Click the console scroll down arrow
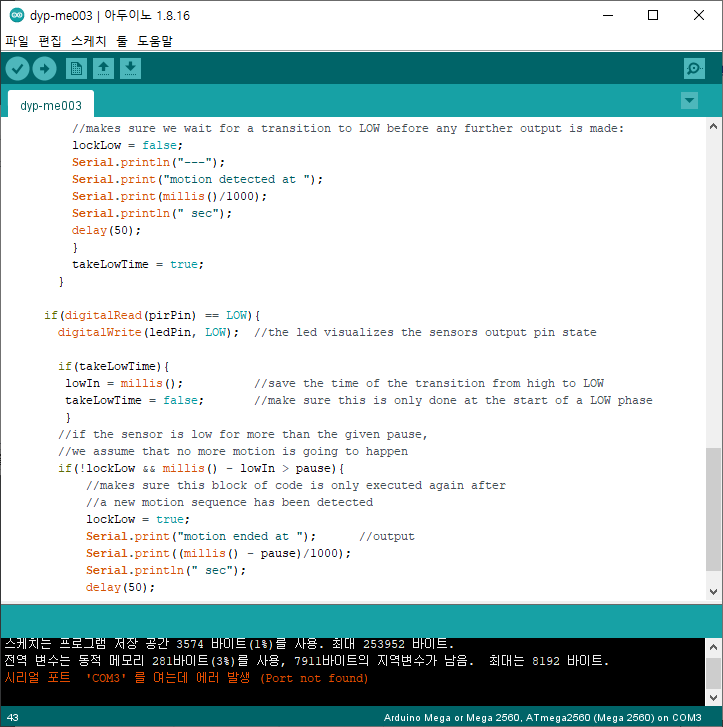This screenshot has height=727, width=723. [713, 697]
